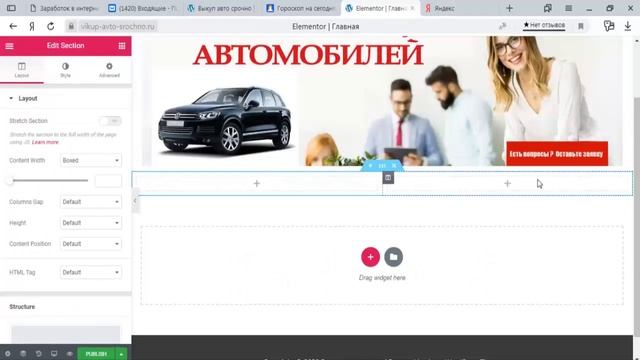The height and width of the screenshot is (360, 640).
Task: Open the Height dropdown
Action: [x=91, y=223]
